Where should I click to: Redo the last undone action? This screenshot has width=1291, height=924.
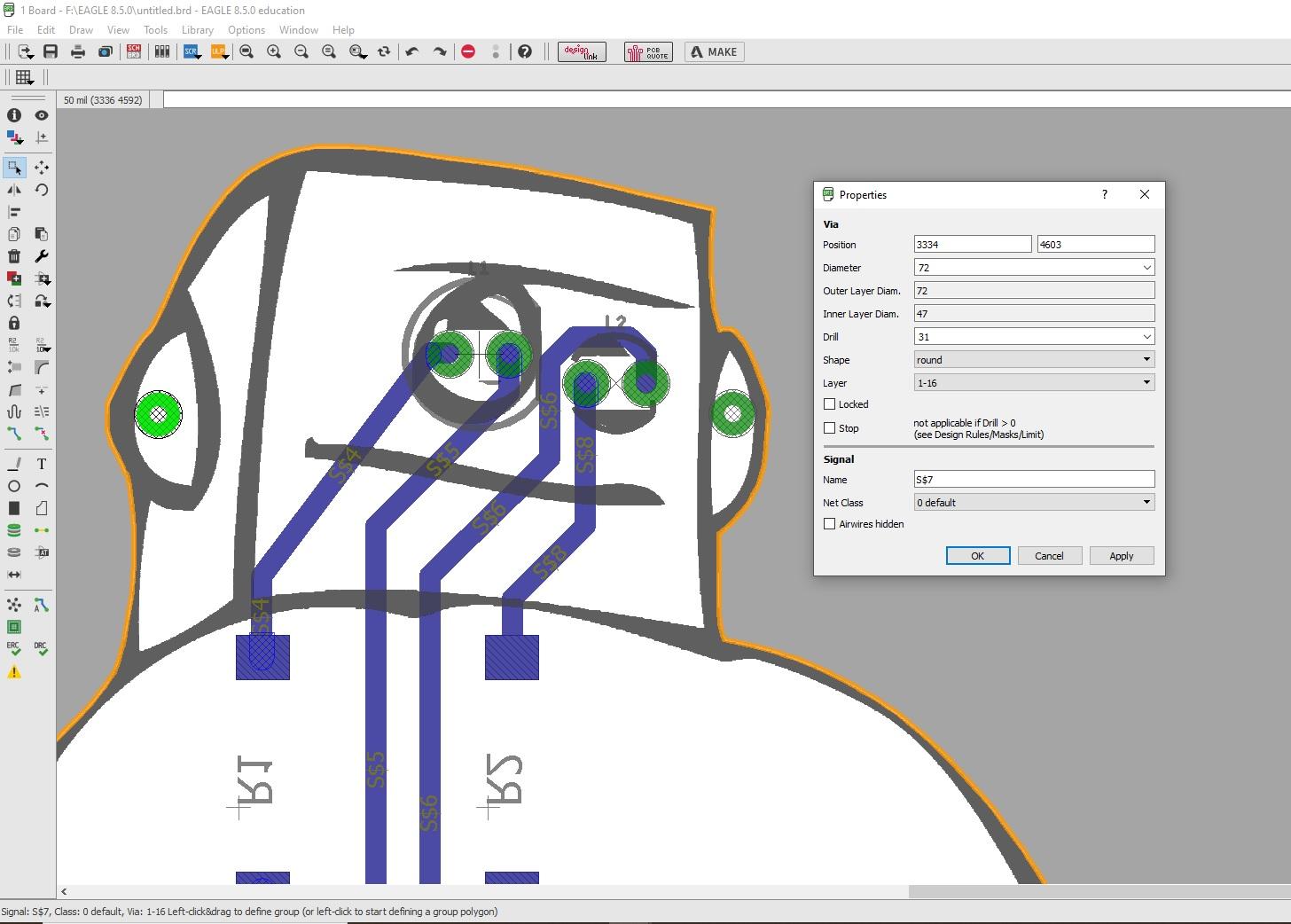[x=439, y=51]
